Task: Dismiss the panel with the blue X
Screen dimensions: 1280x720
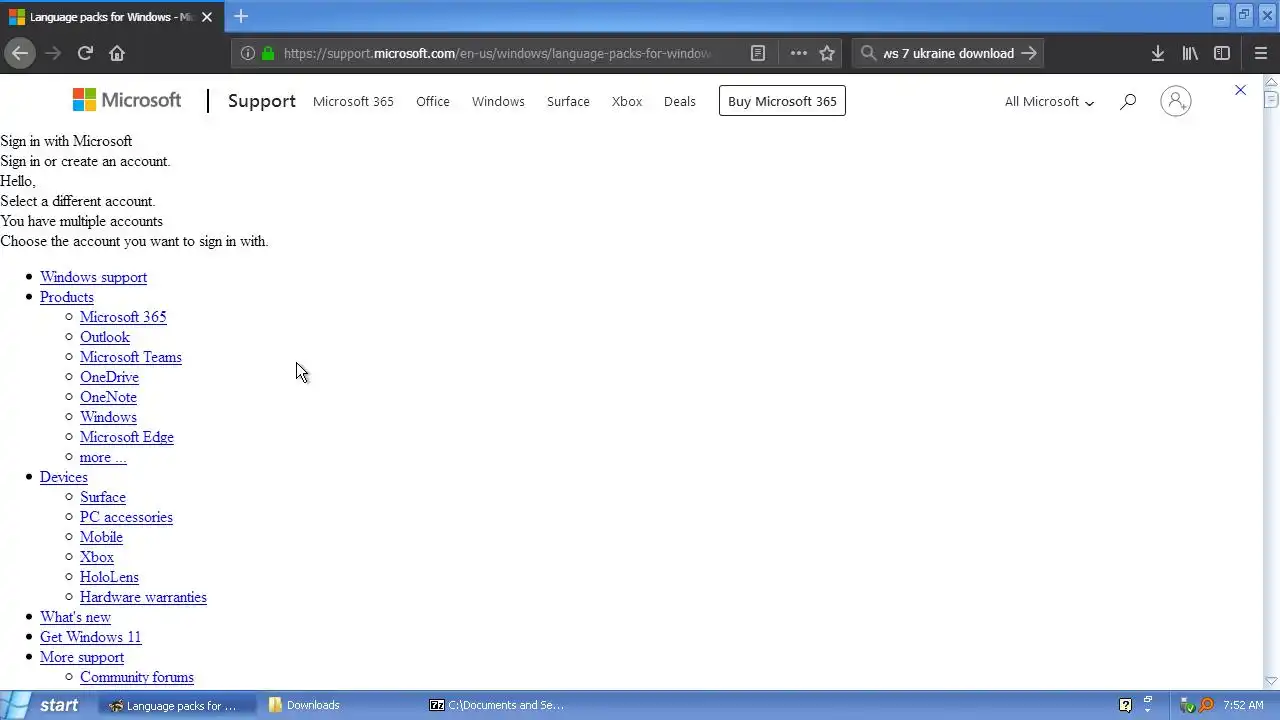Action: 1240,90
